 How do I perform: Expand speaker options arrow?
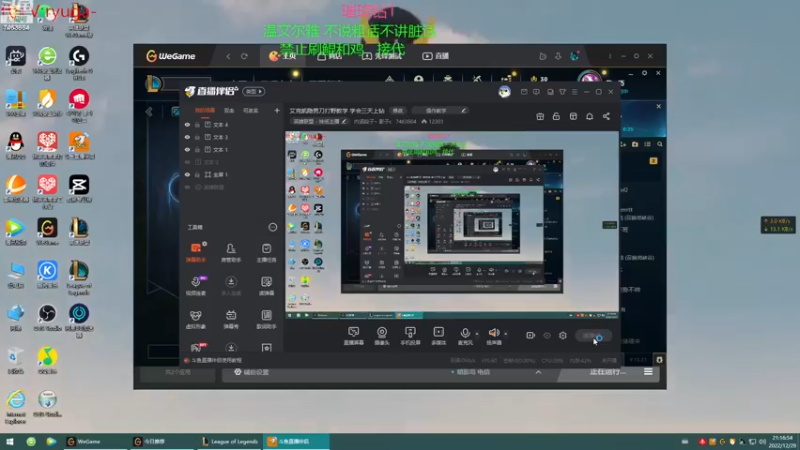click(x=506, y=334)
